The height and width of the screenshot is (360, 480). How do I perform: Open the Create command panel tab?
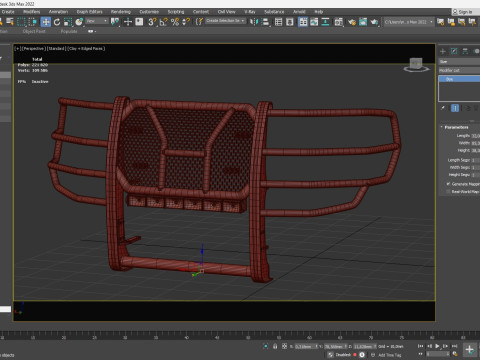[x=443, y=51]
